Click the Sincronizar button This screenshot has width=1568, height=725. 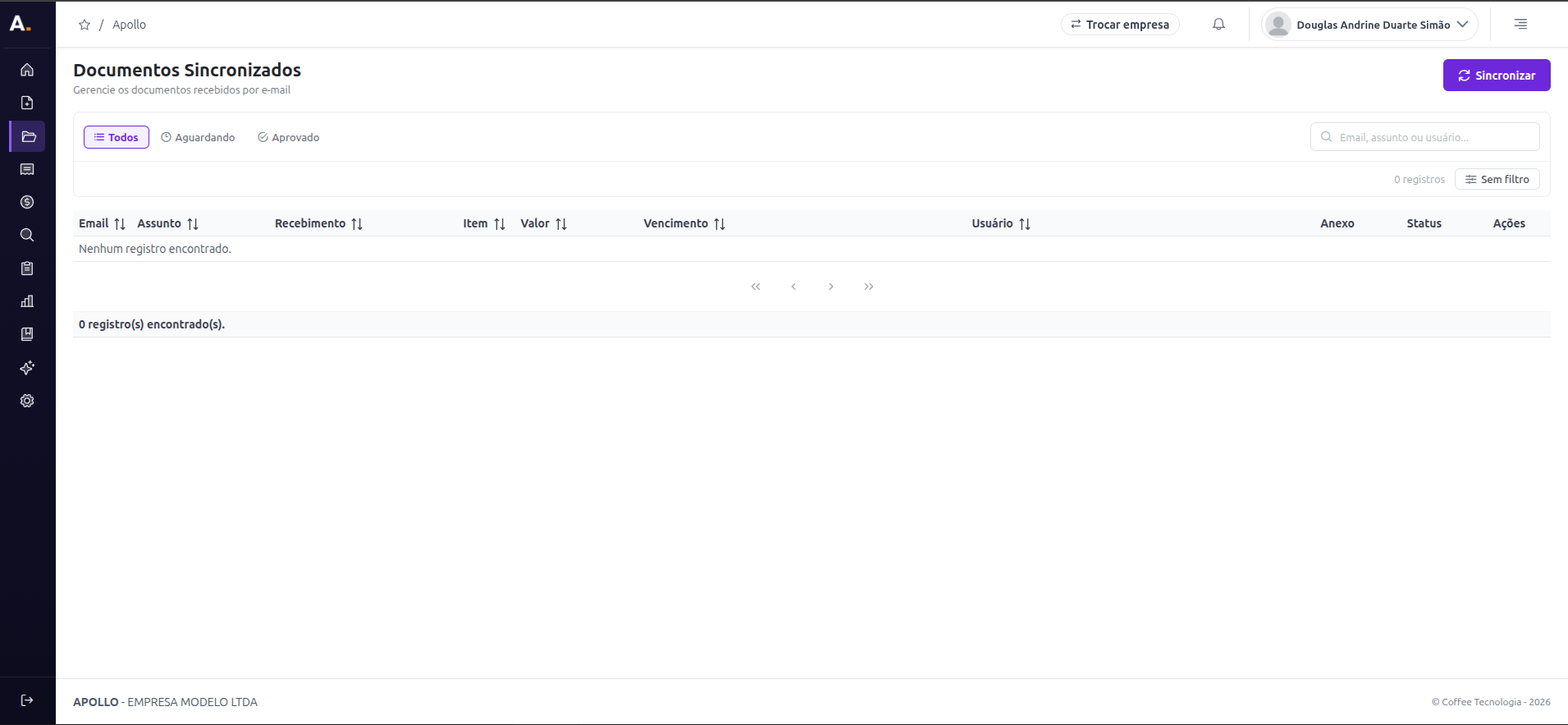1497,75
